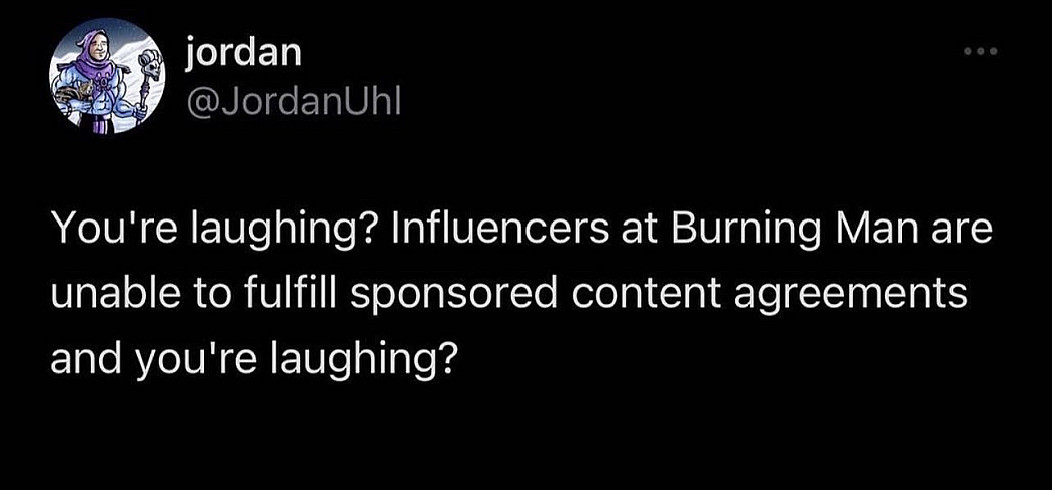This screenshot has height=490, width=1052.
Task: Click jordan's profile avatar picture
Action: [105, 78]
